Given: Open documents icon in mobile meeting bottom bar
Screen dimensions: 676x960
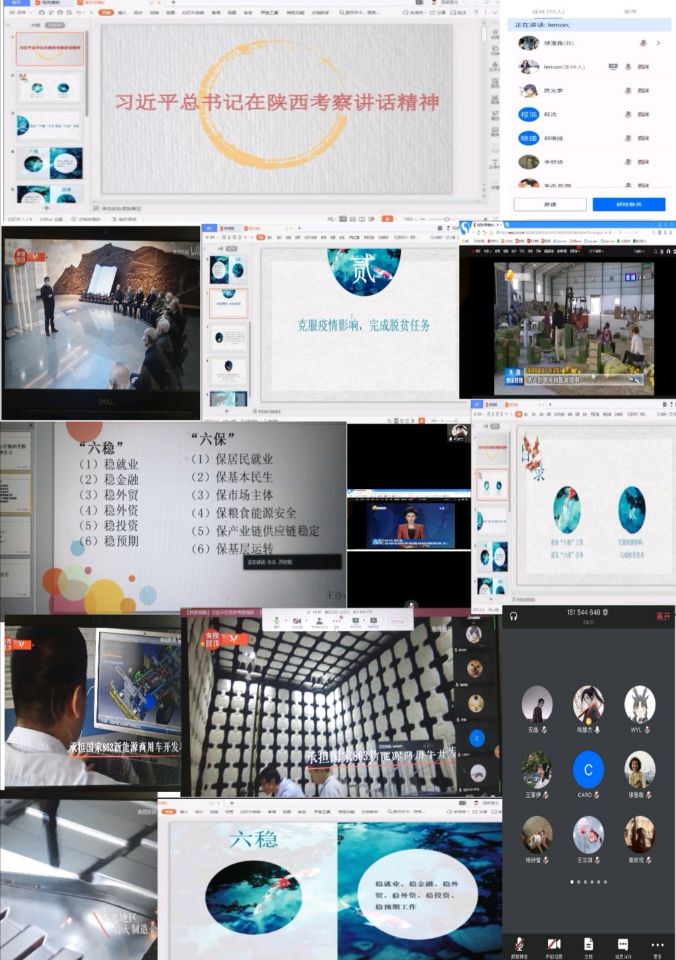Looking at the screenshot, I should (588, 945).
